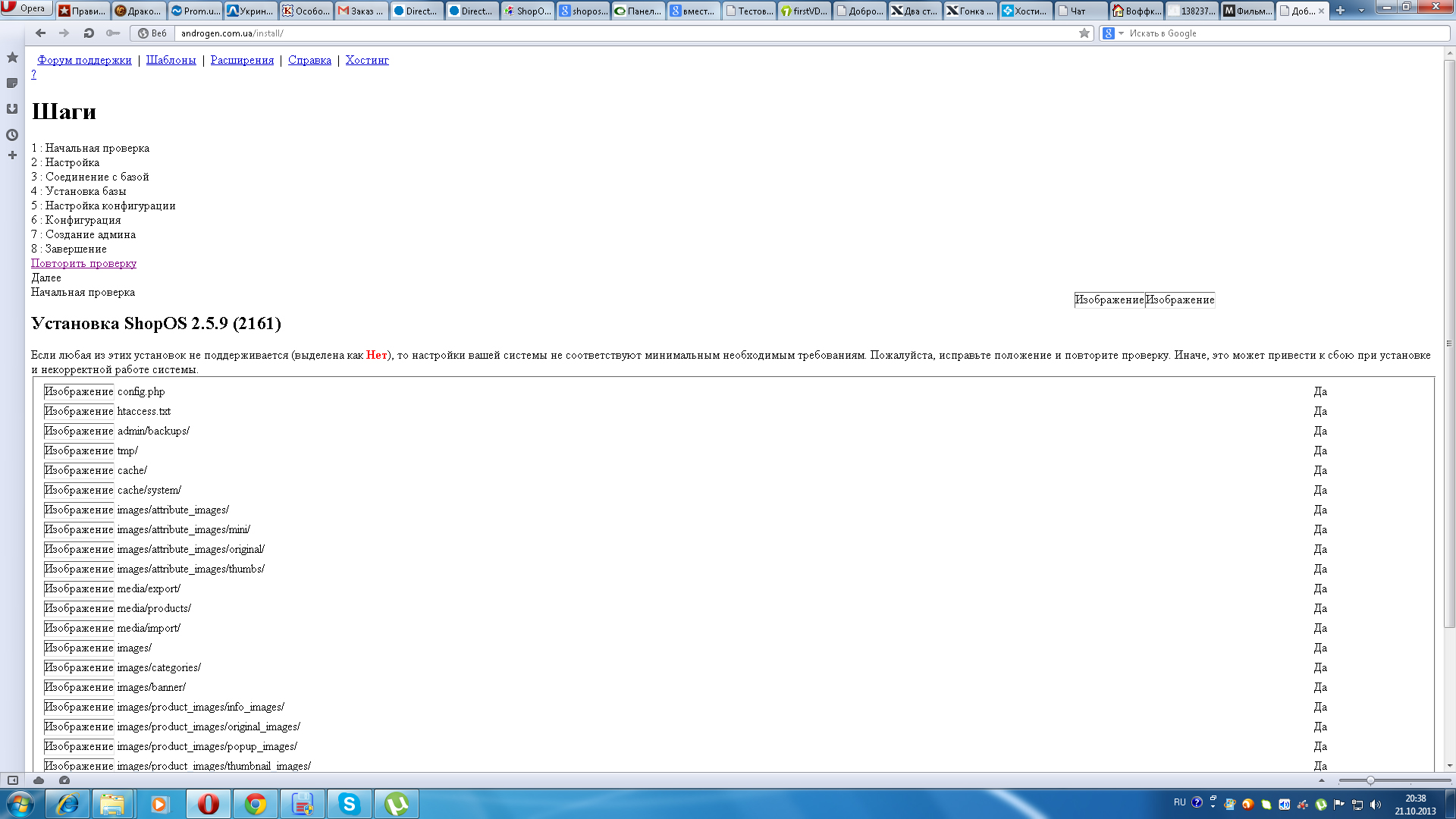Screen dimensions: 1456x819
Task: Toggle the sidebar panel button in status bar
Action: pos(13,780)
